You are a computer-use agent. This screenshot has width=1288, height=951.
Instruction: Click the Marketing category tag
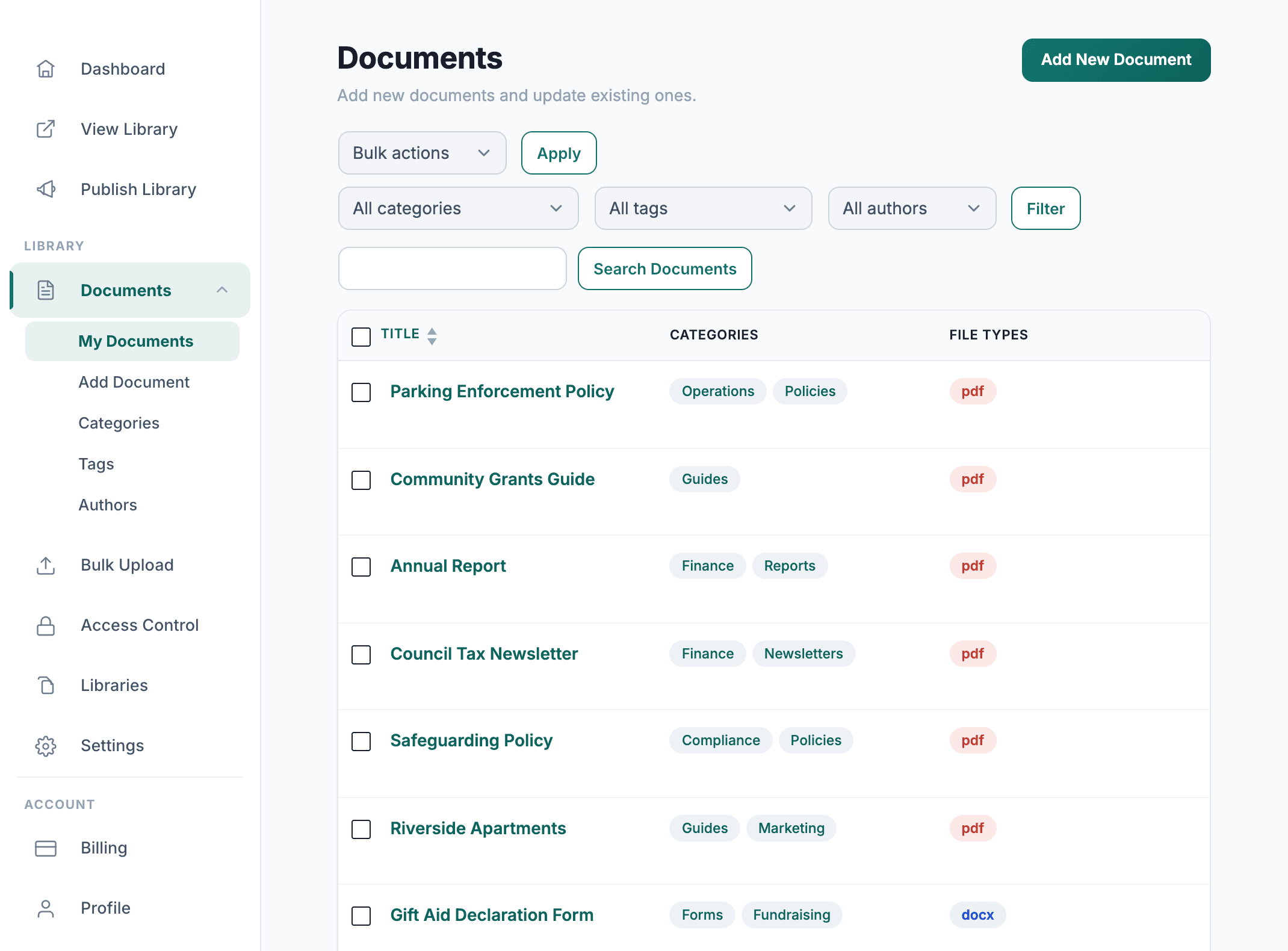point(791,828)
